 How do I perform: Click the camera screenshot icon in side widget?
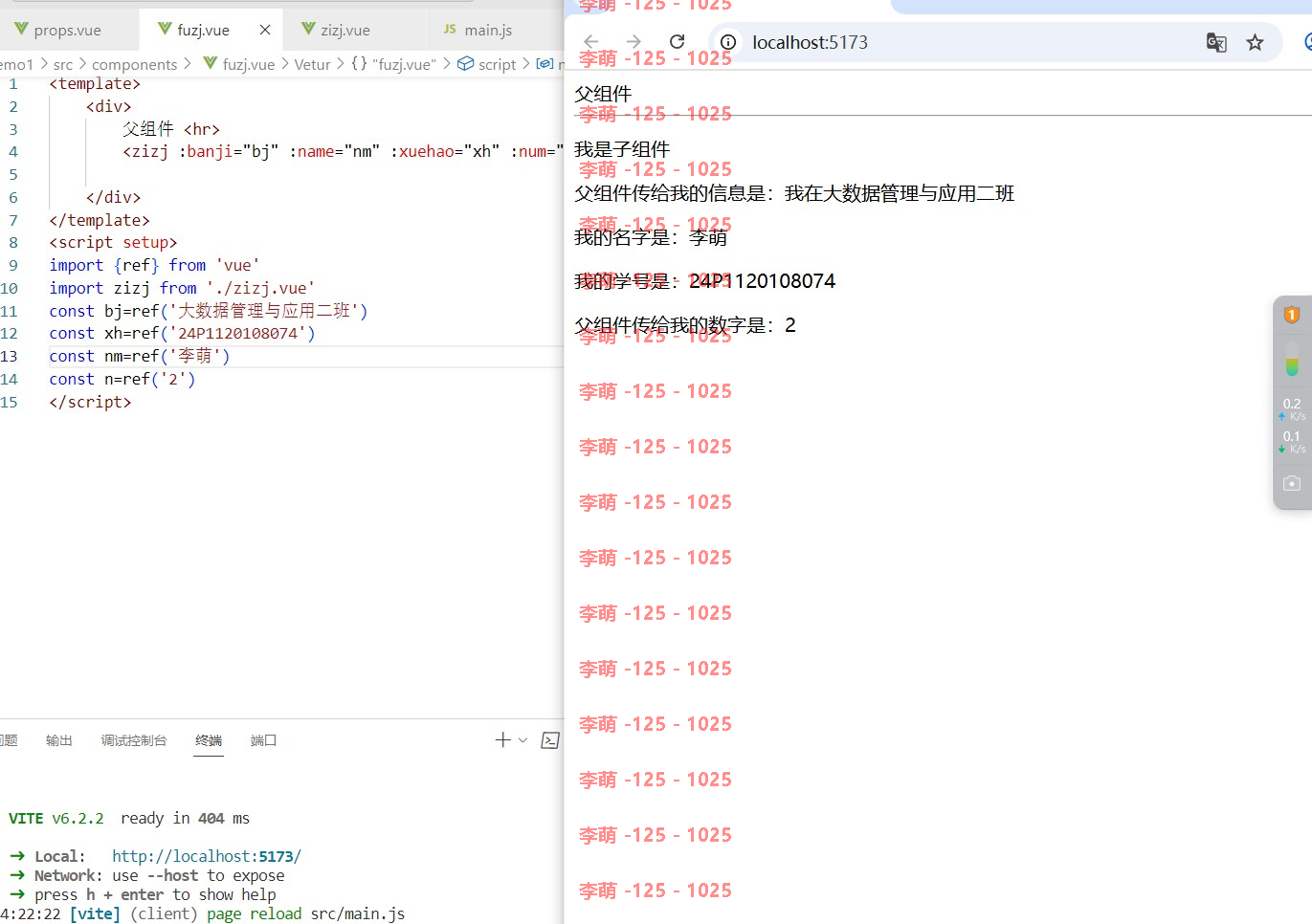tap(1292, 484)
